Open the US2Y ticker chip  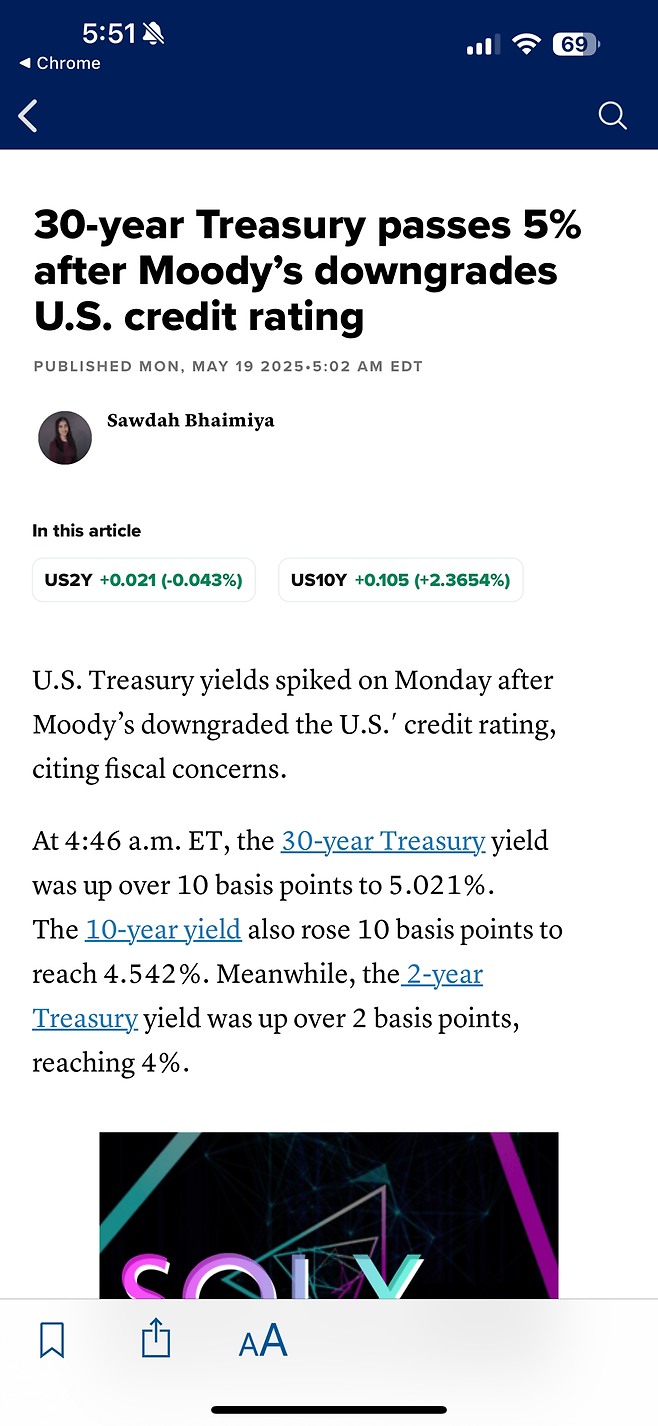tap(144, 580)
